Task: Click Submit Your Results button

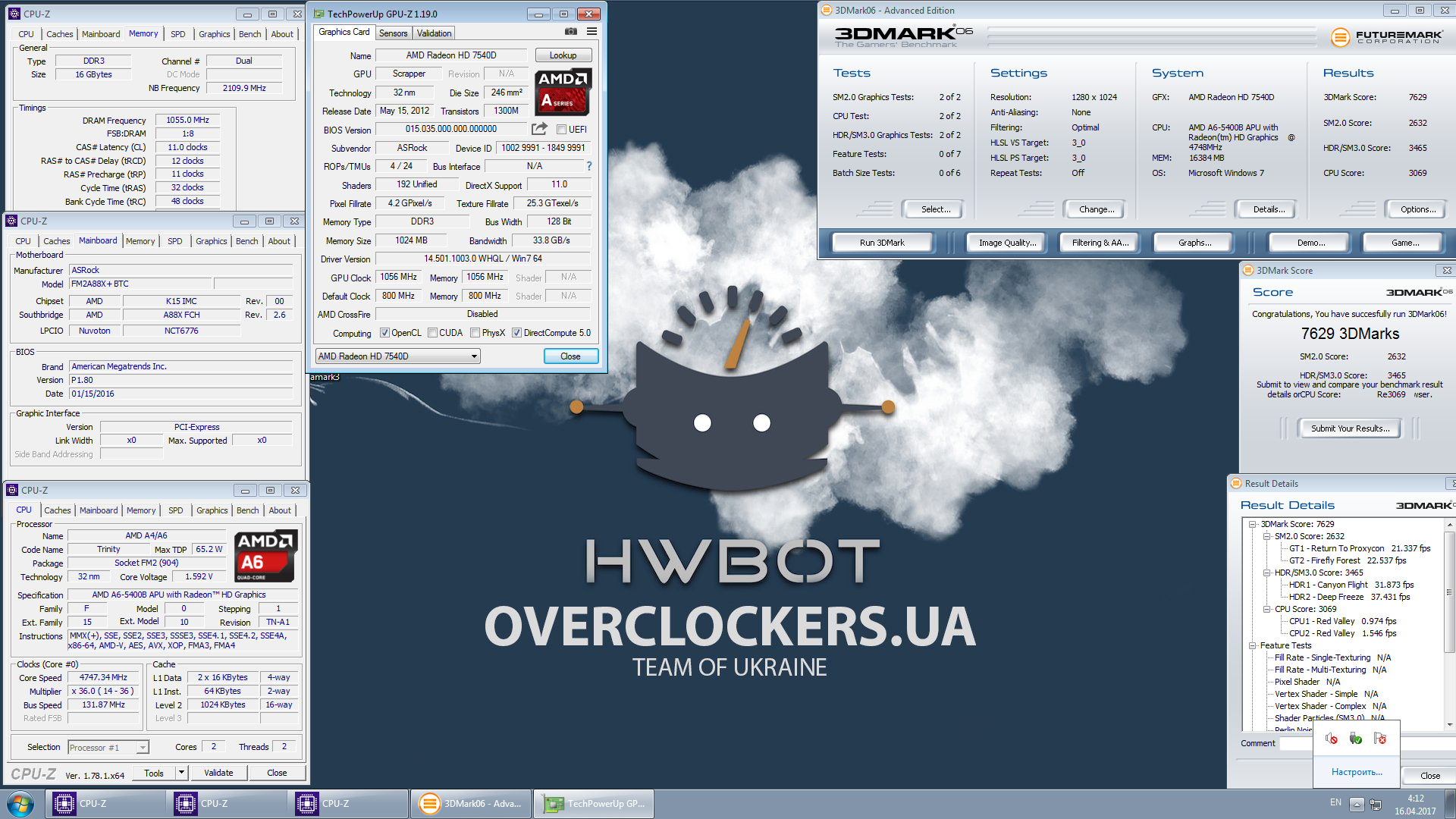Action: [1350, 428]
